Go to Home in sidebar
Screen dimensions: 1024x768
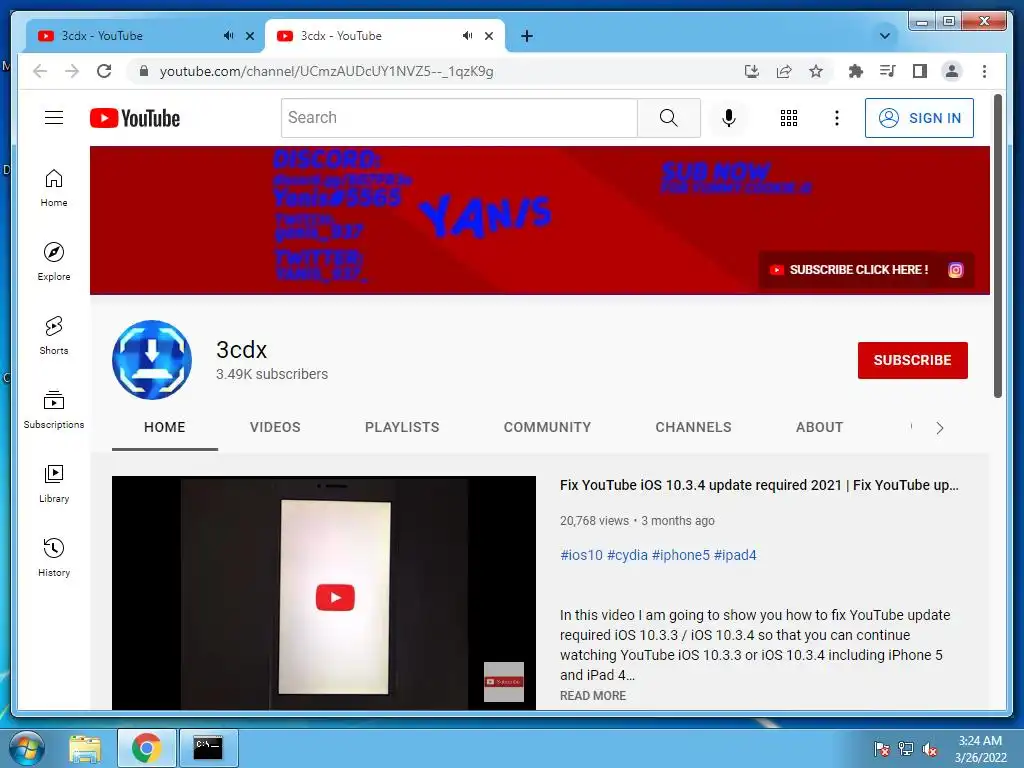point(54,188)
